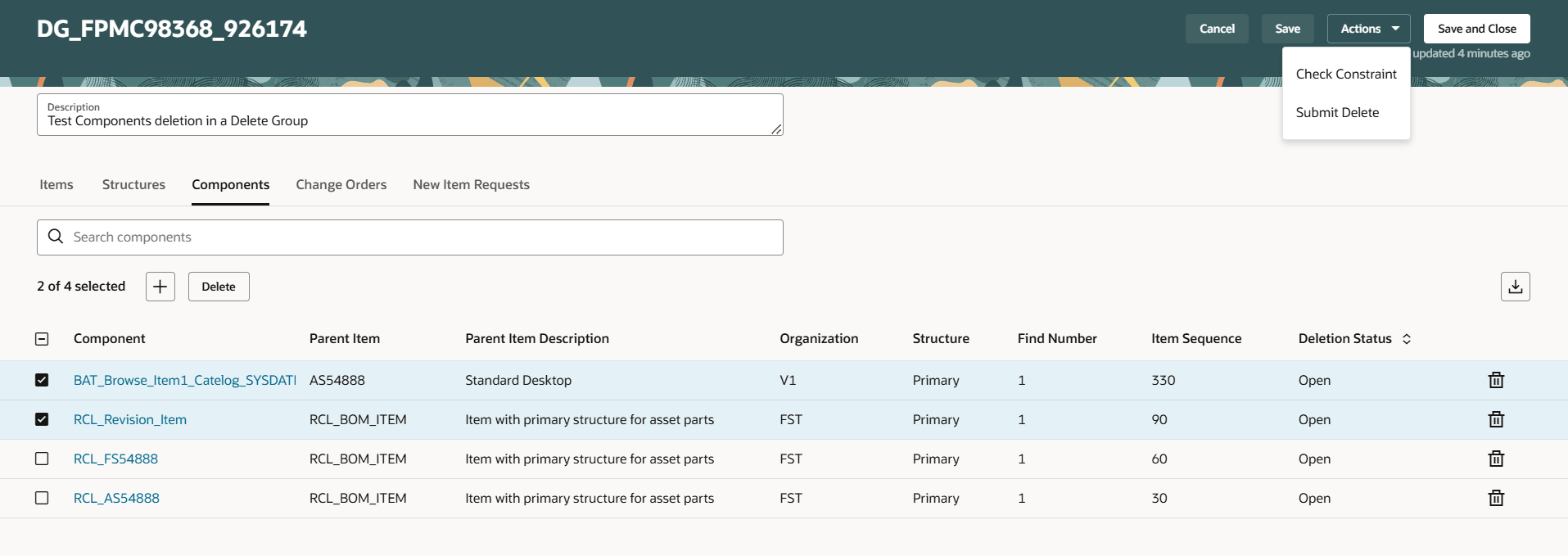Screen dimensions: 1568x556
Task: Click the plus add component icon
Action: pos(160,287)
